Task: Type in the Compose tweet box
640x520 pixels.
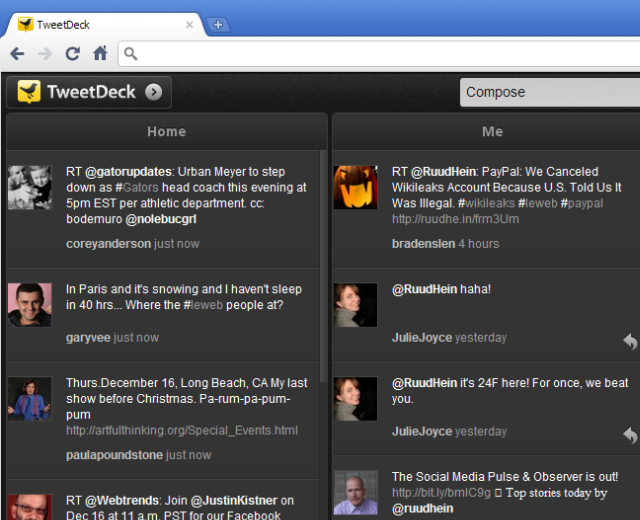Action: pos(549,92)
